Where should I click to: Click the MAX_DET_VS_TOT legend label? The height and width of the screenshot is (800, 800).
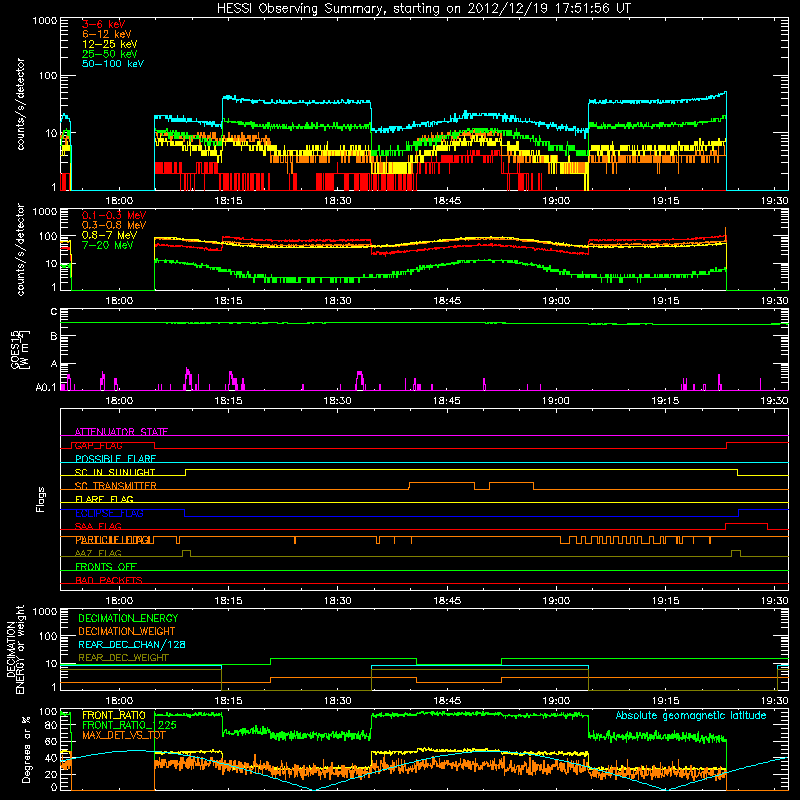click(124, 735)
